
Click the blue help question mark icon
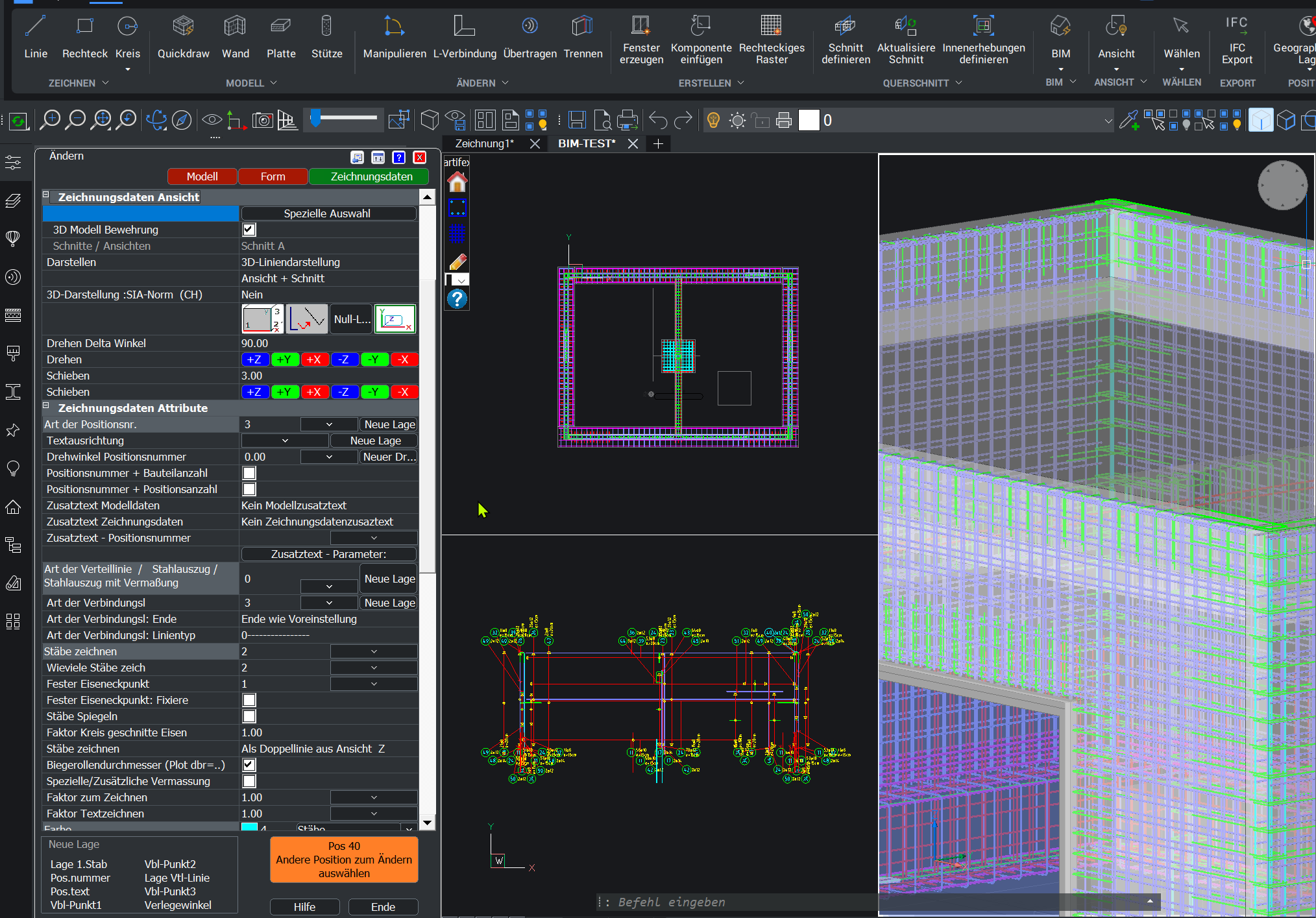click(457, 299)
